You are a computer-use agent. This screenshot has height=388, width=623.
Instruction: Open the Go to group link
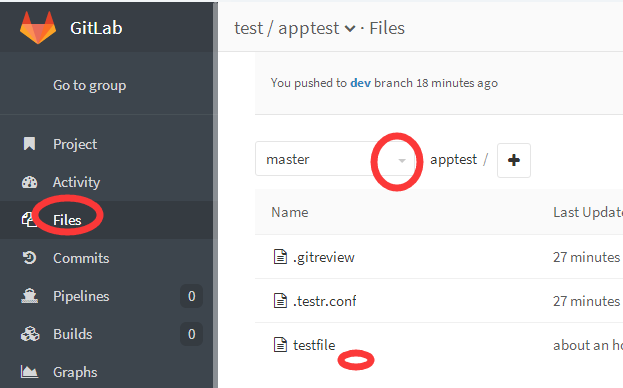[90, 85]
